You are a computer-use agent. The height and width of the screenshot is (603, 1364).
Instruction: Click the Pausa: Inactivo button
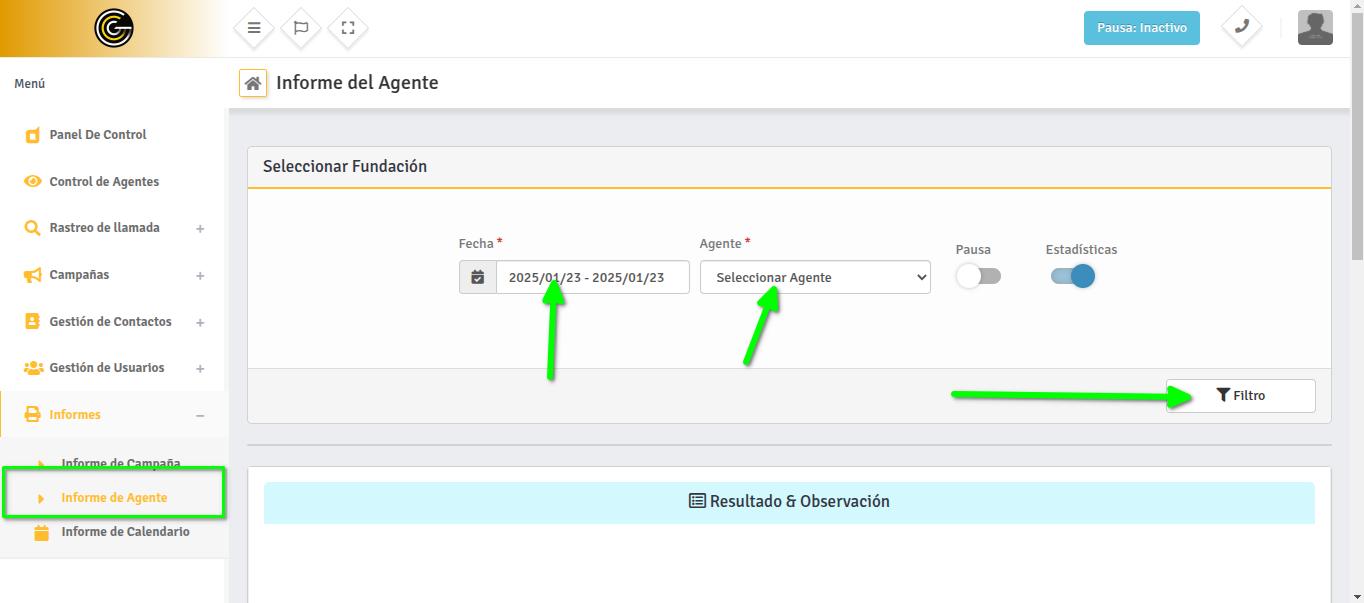tap(1141, 28)
